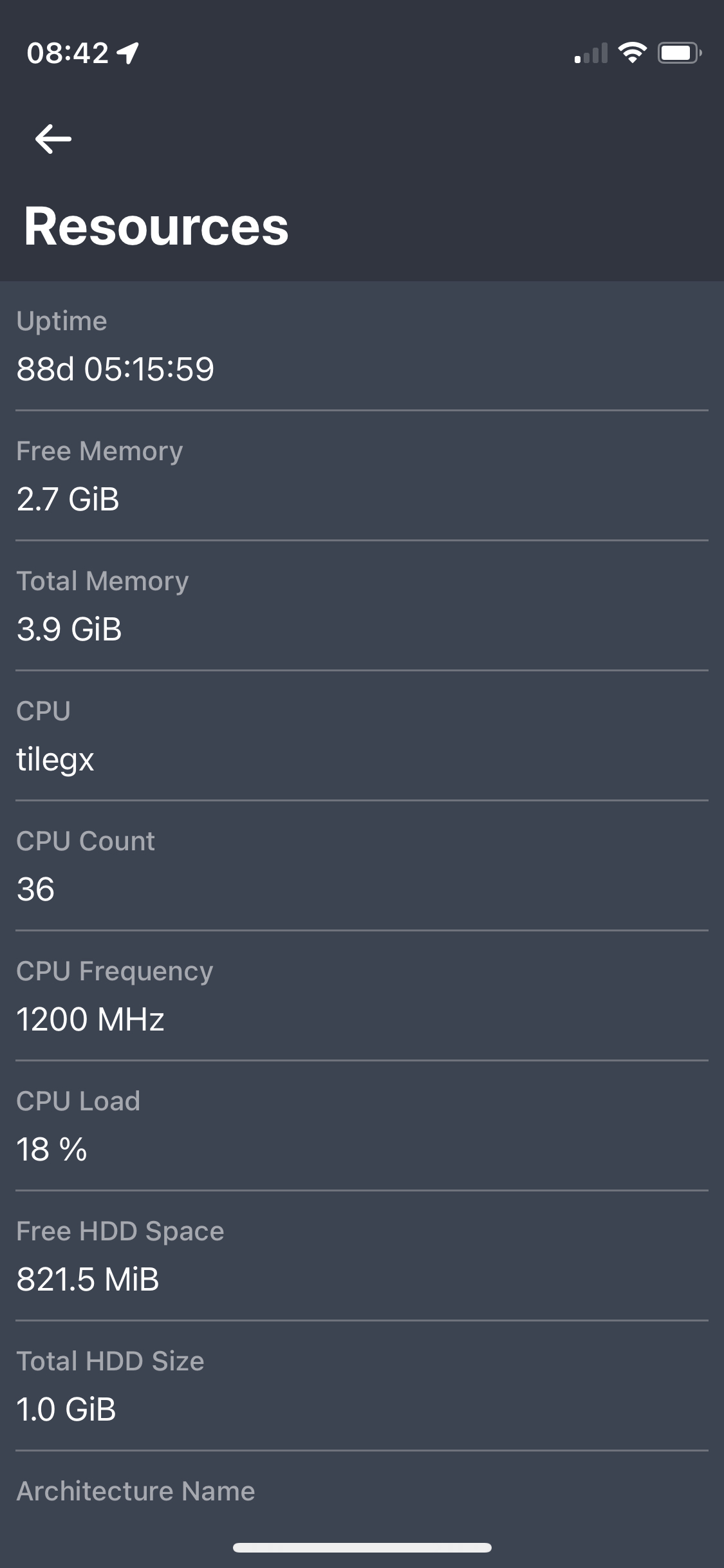The width and height of the screenshot is (724, 1568).
Task: Select the Free HDD Space 821.5 MiB value
Action: point(88,1280)
